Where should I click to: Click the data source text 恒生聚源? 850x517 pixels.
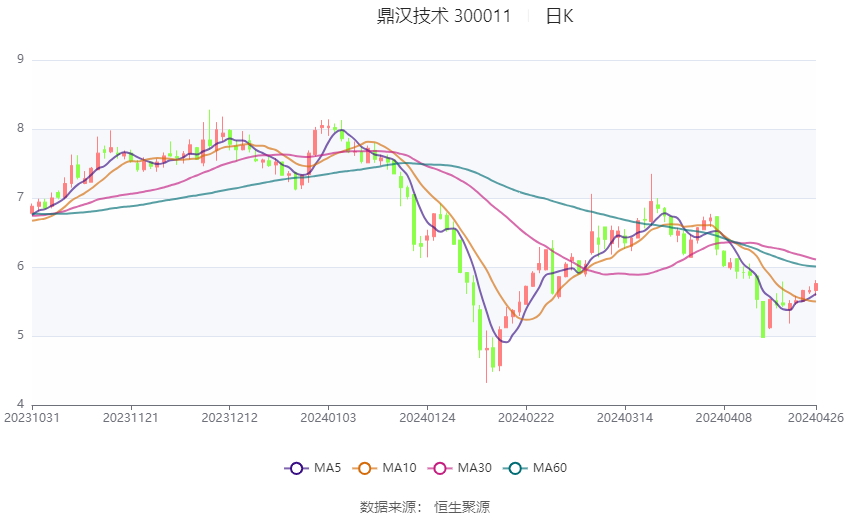pyautogui.click(x=462, y=507)
